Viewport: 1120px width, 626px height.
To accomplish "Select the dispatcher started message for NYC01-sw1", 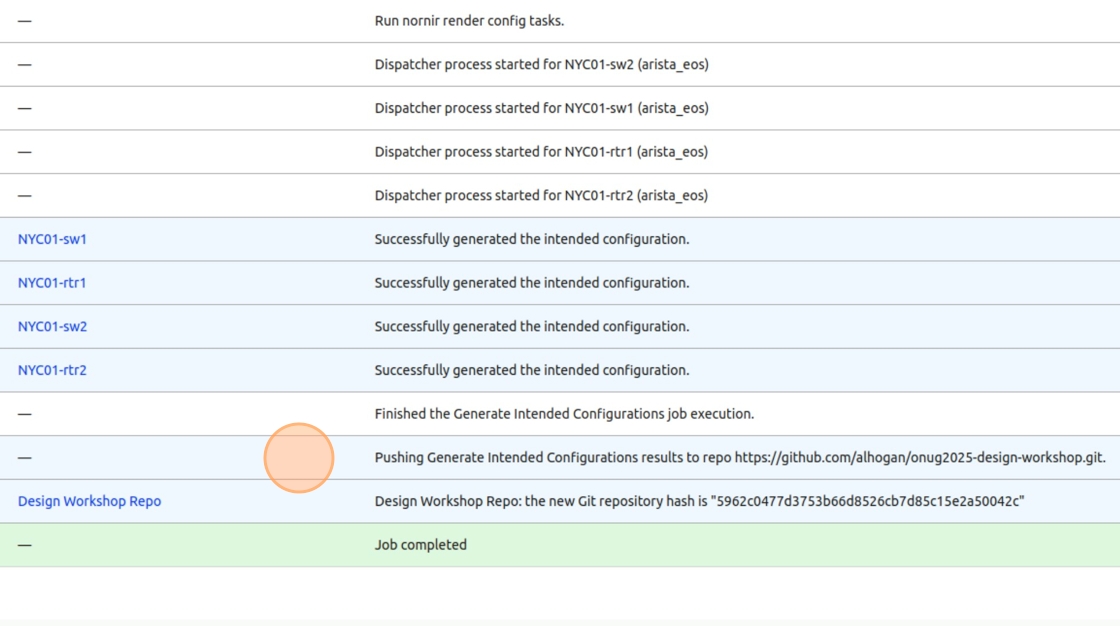I will coord(541,108).
